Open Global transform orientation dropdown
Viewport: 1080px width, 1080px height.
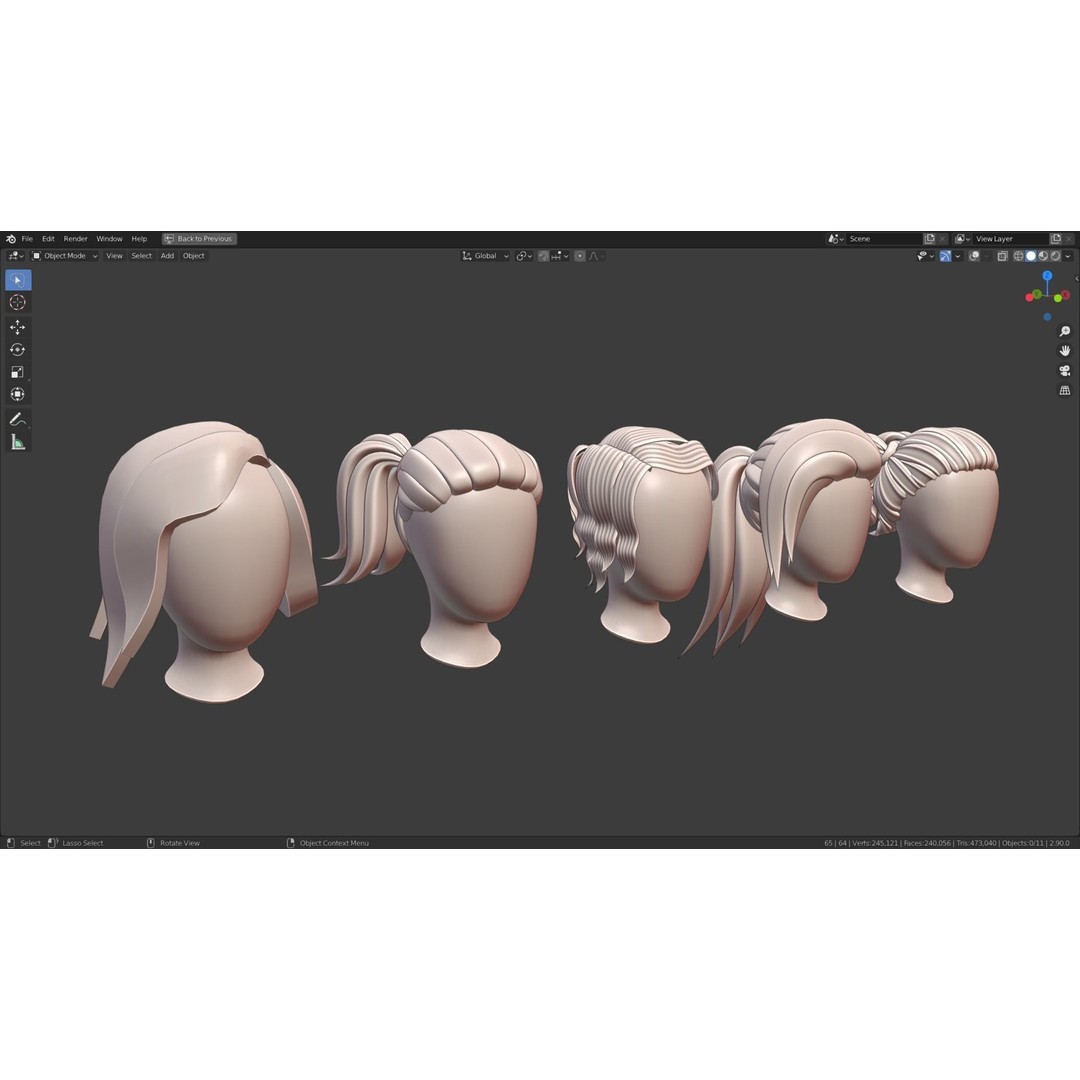(486, 256)
